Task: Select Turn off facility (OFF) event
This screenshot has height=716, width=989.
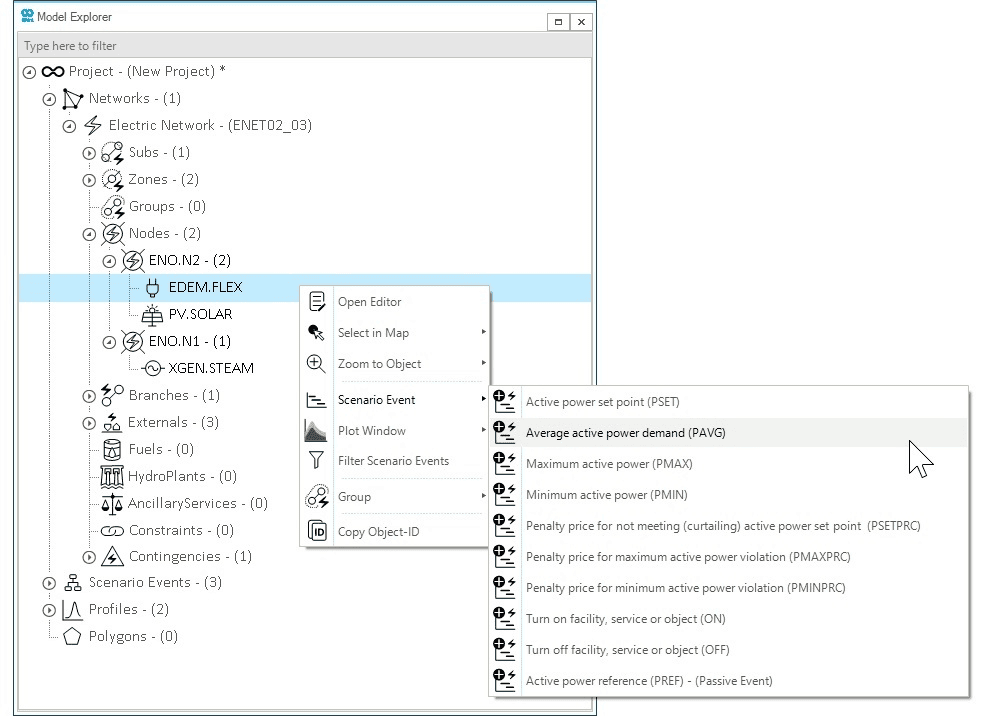Action: click(627, 650)
